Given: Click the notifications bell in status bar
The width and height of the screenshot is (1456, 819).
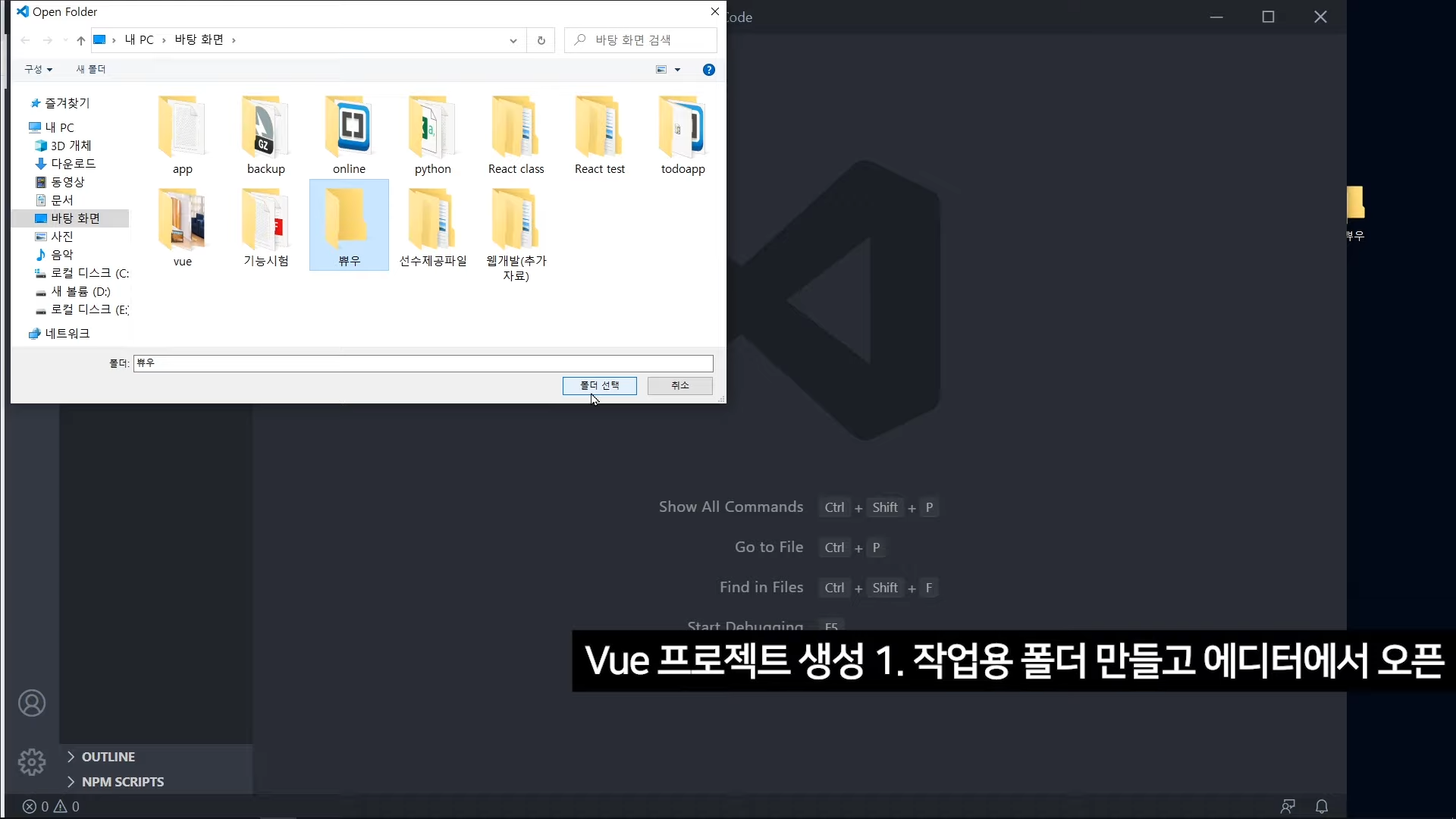Looking at the screenshot, I should pyautogui.click(x=1322, y=806).
